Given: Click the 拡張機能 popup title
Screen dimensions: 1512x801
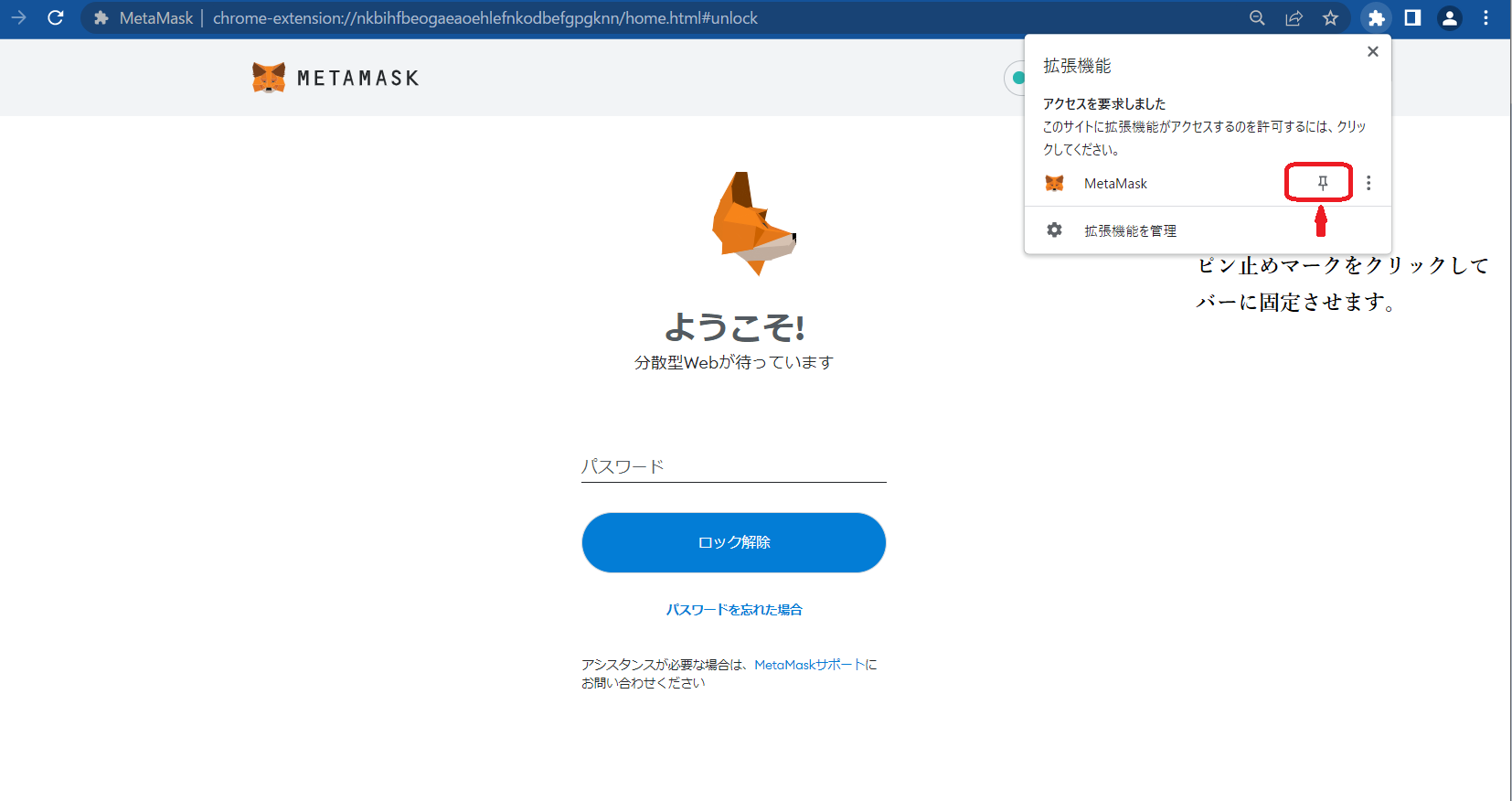Looking at the screenshot, I should click(1077, 66).
